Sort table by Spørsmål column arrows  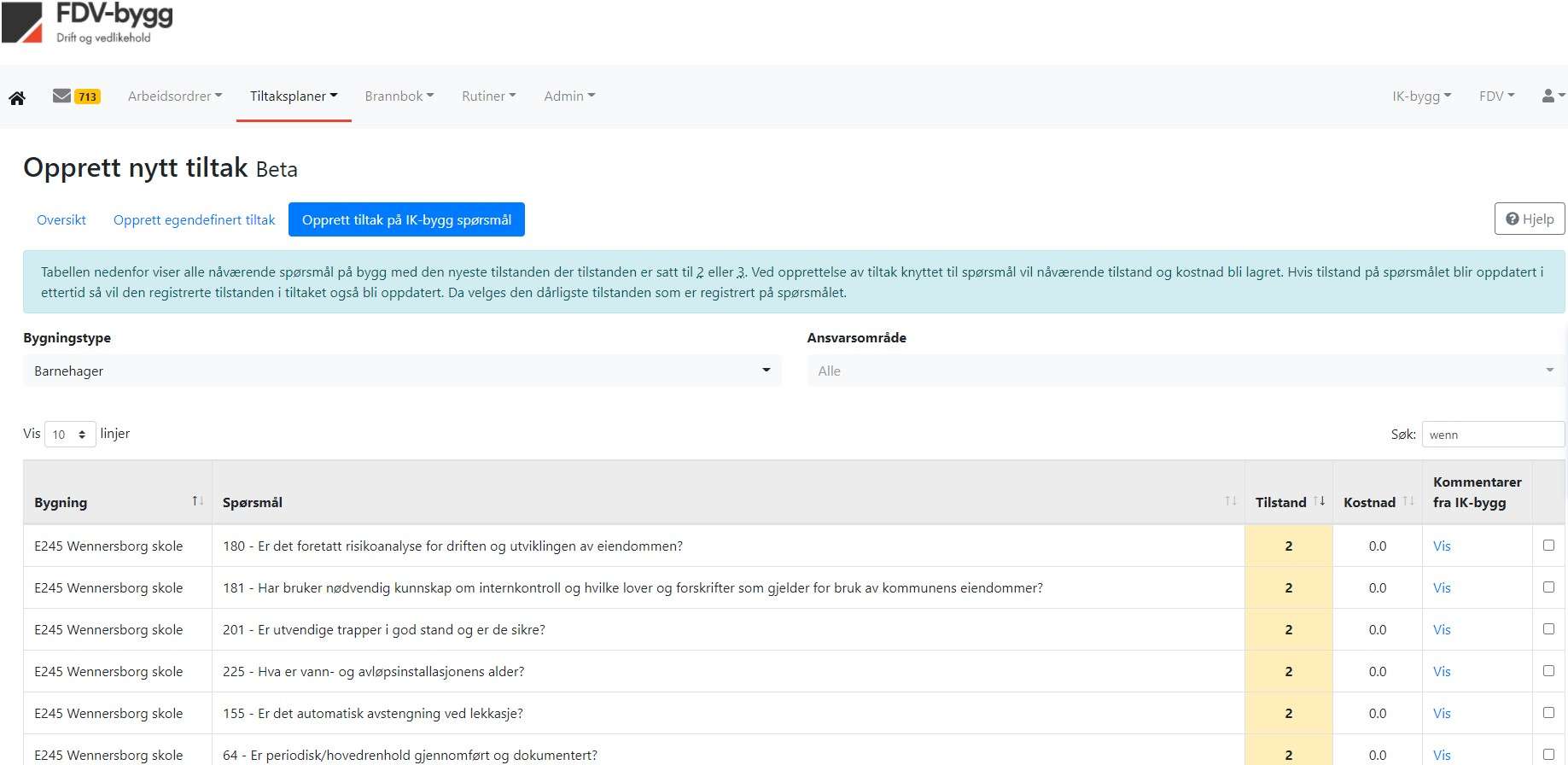[1231, 501]
